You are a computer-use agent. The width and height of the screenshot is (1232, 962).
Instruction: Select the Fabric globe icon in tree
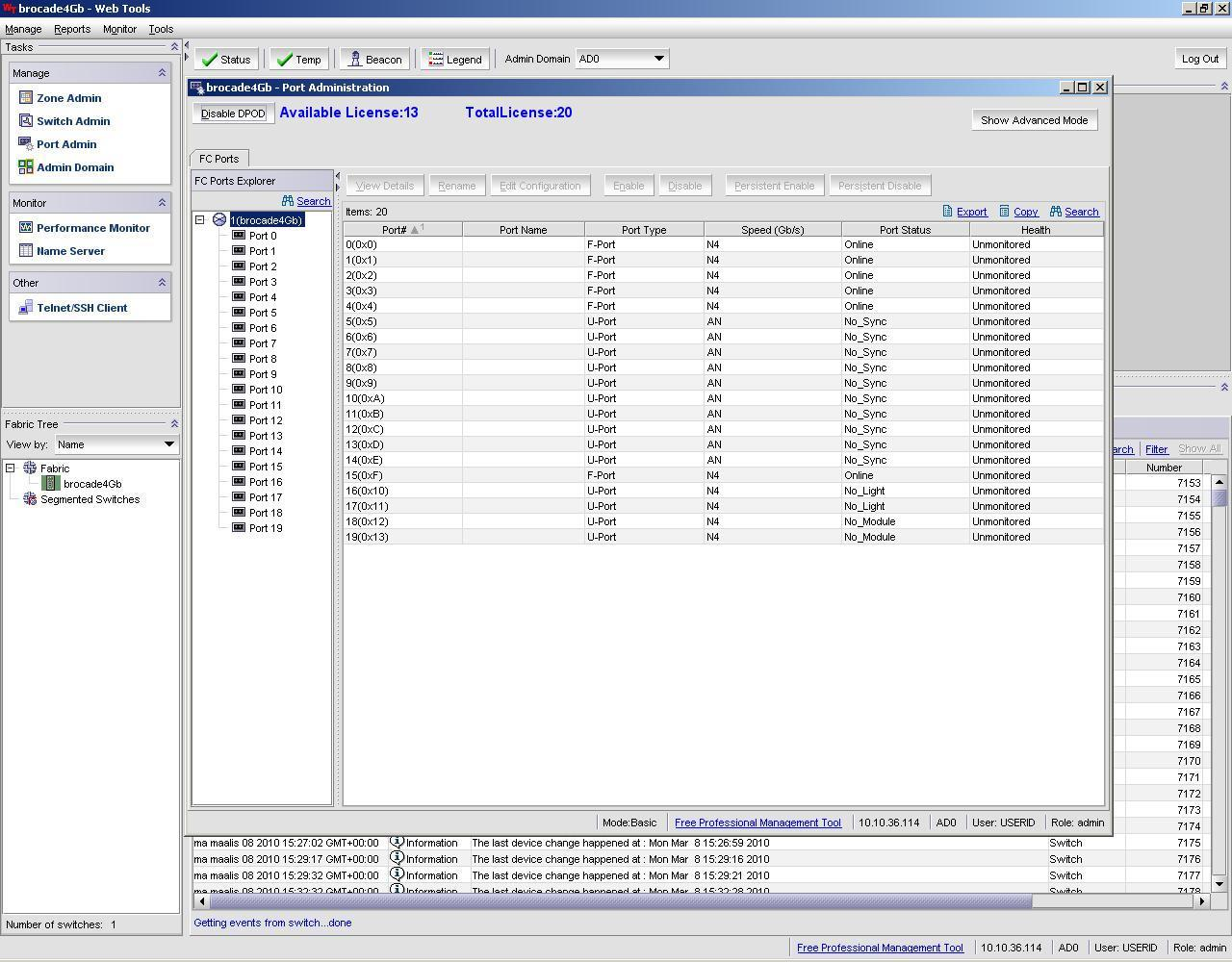click(x=30, y=468)
